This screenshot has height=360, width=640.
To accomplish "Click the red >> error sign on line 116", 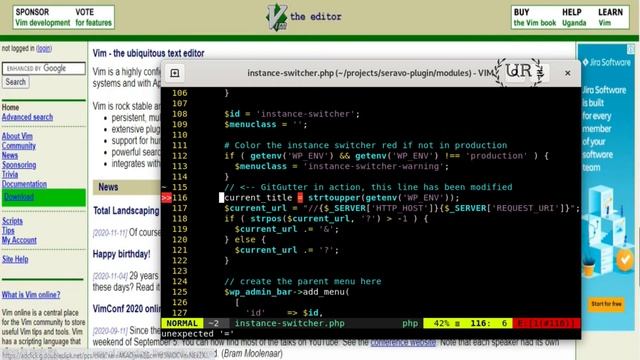I will 166,198.
